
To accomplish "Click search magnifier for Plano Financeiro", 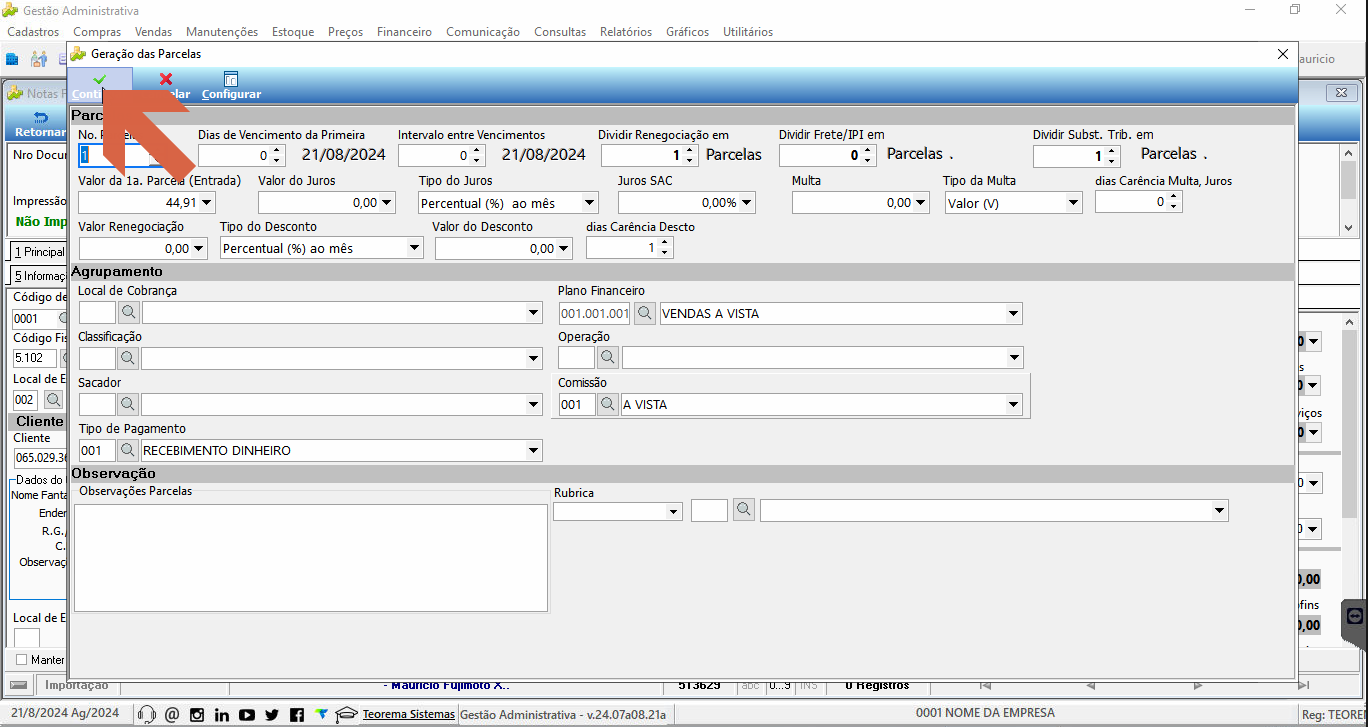I will click(646, 313).
